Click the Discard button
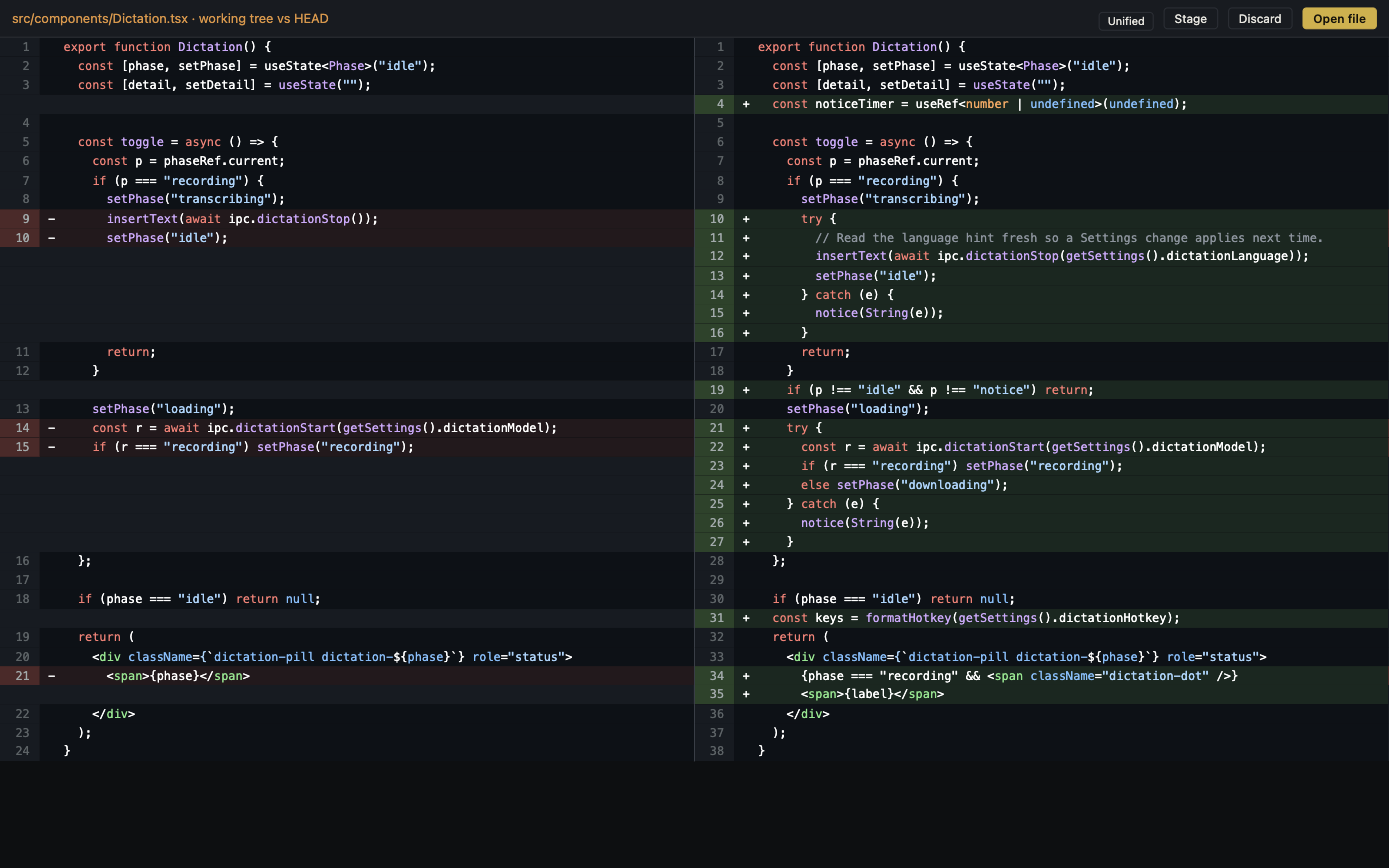 point(1260,19)
